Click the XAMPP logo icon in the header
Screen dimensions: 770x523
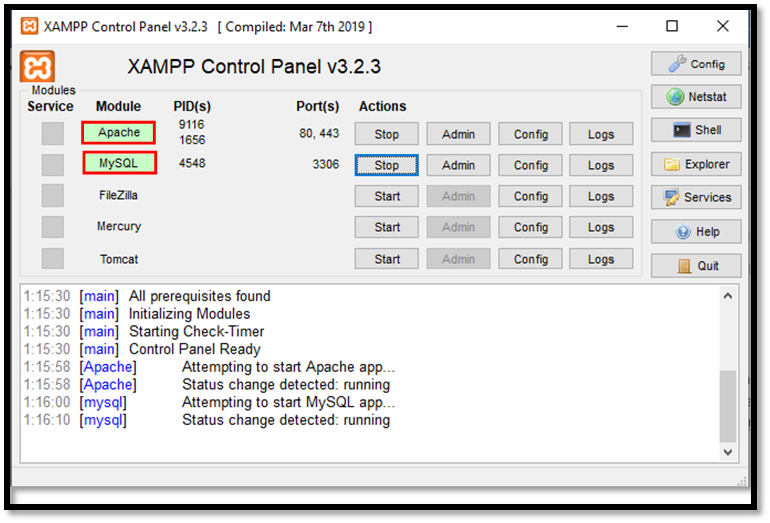(x=37, y=68)
